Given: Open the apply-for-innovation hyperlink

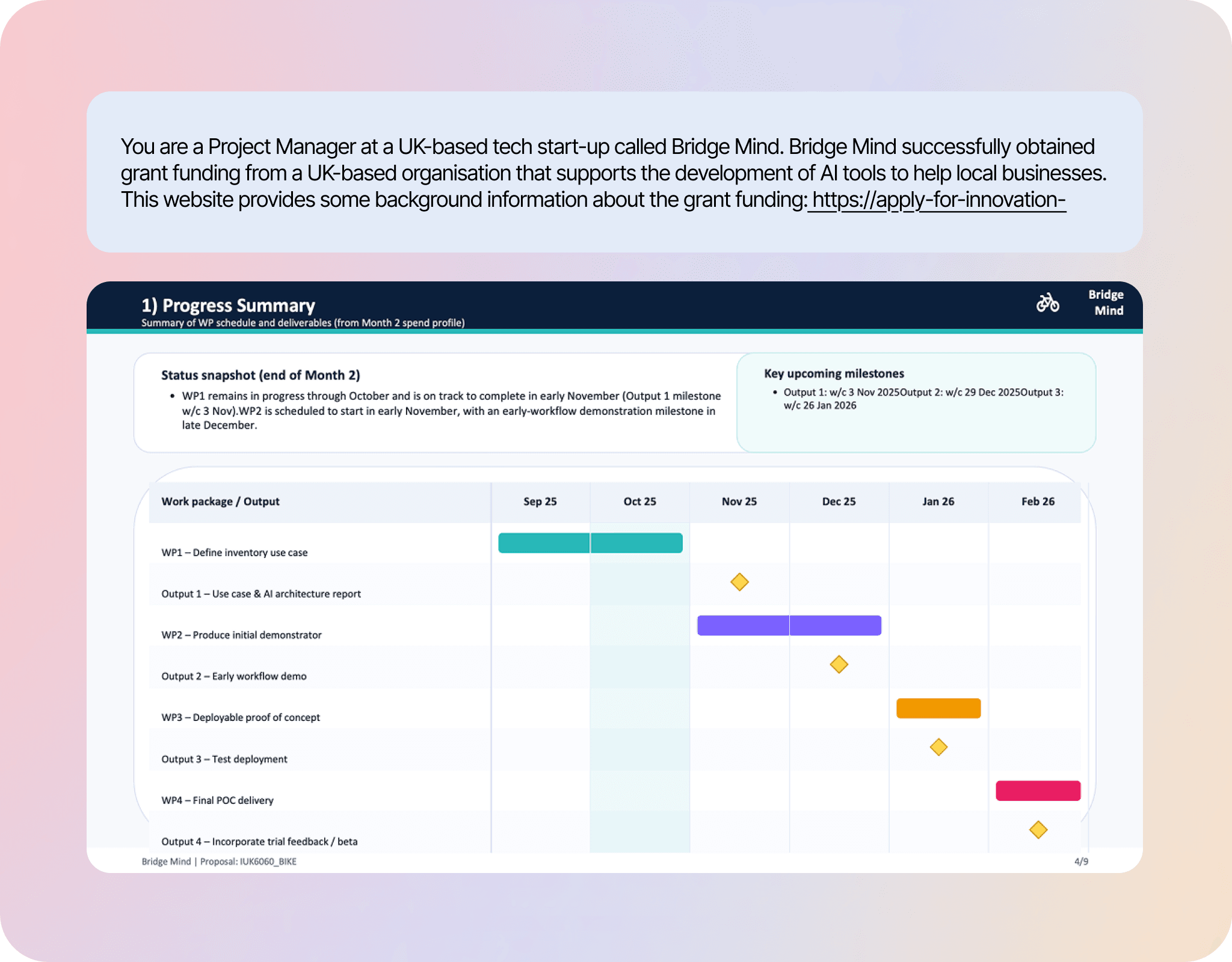Looking at the screenshot, I should click(937, 200).
